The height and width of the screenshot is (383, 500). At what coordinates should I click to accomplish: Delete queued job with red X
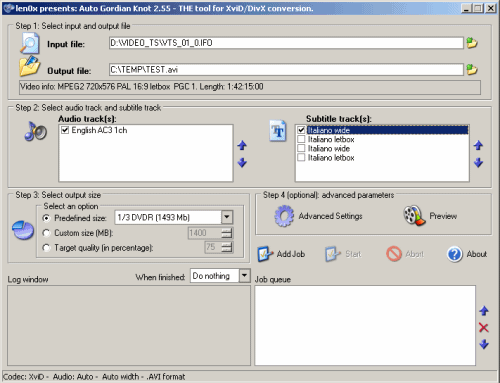[484, 328]
